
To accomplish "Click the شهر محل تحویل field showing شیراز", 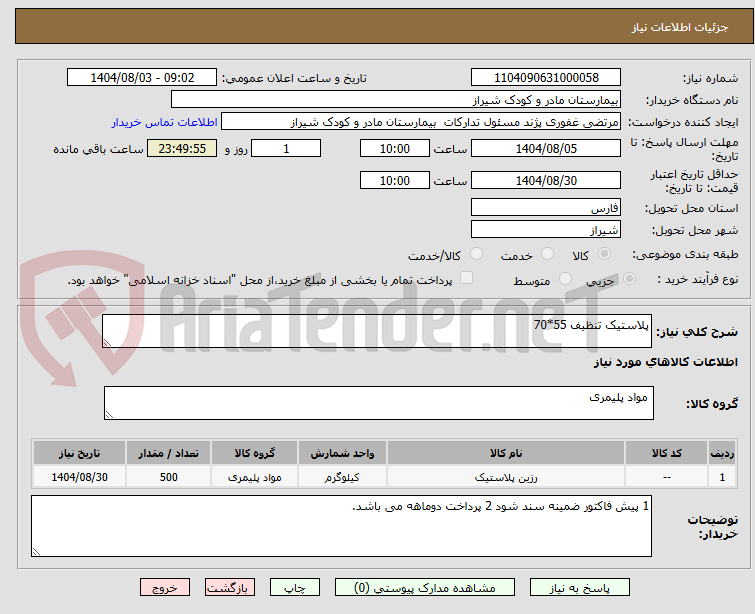I will click(546, 230).
